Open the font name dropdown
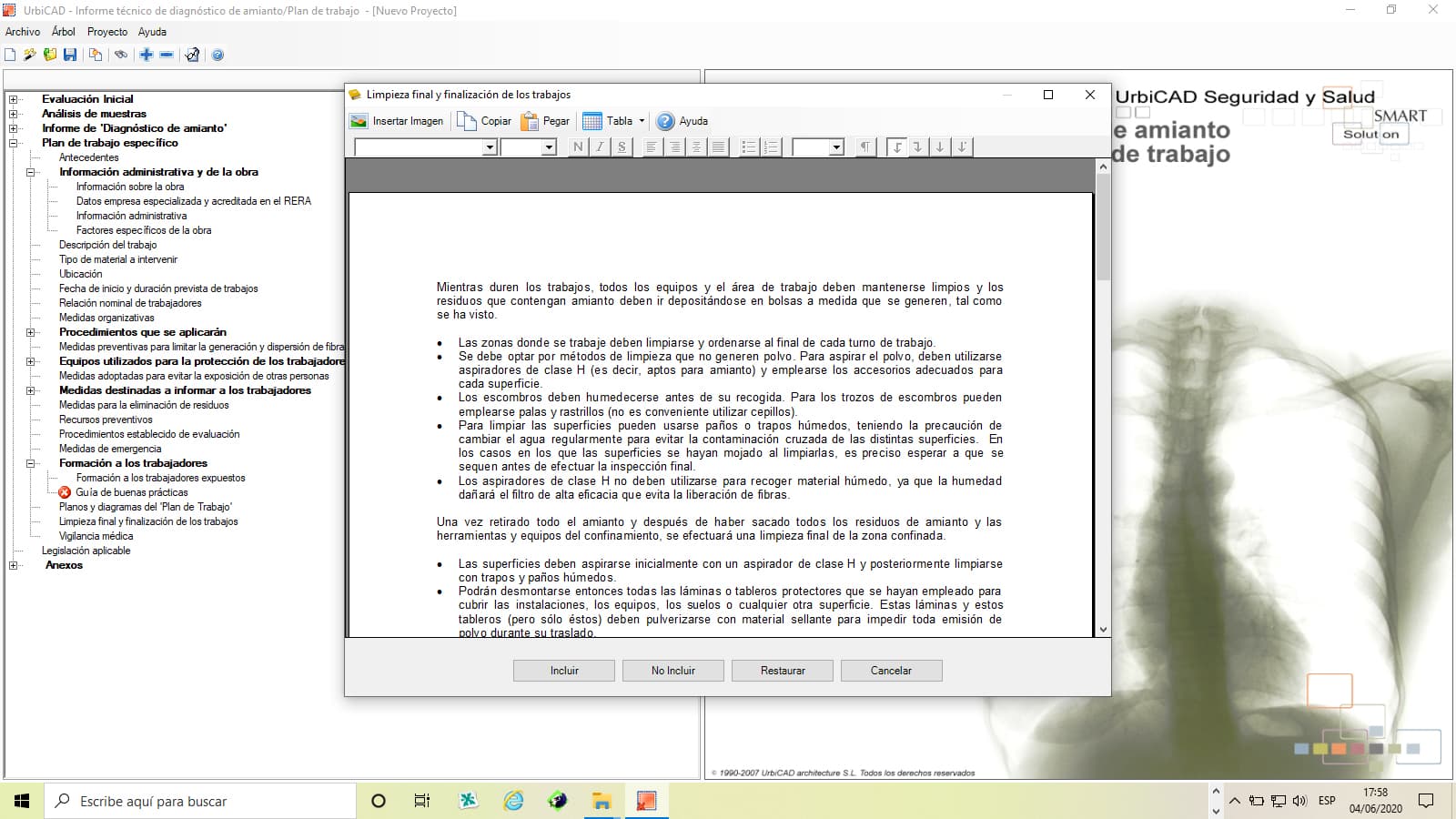 490,147
